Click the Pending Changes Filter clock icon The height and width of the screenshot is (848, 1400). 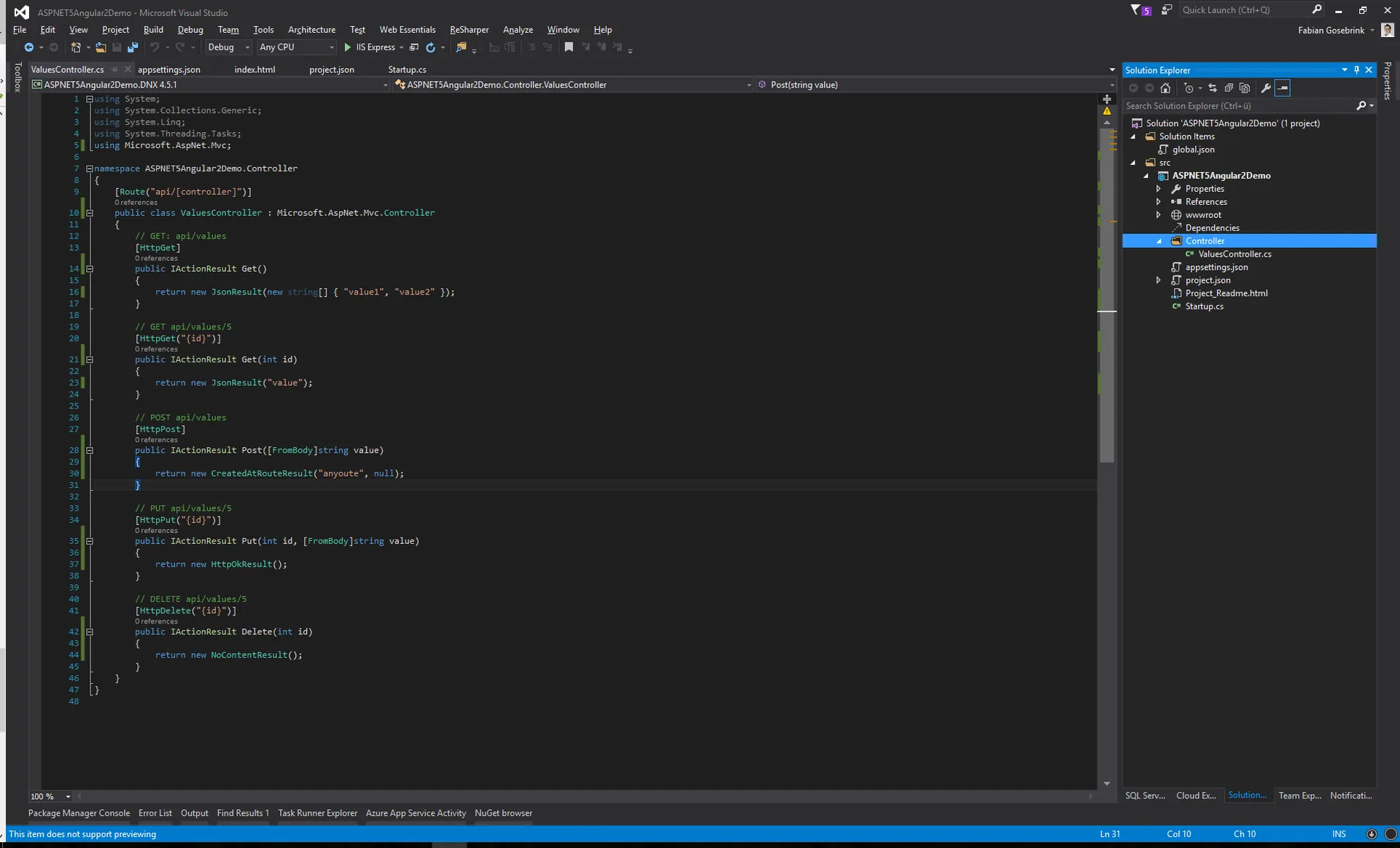[x=1189, y=88]
